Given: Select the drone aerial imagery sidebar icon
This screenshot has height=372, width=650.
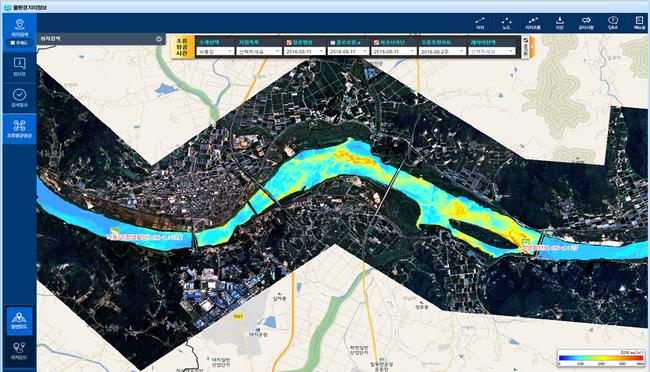Looking at the screenshot, I should click(x=19, y=126).
